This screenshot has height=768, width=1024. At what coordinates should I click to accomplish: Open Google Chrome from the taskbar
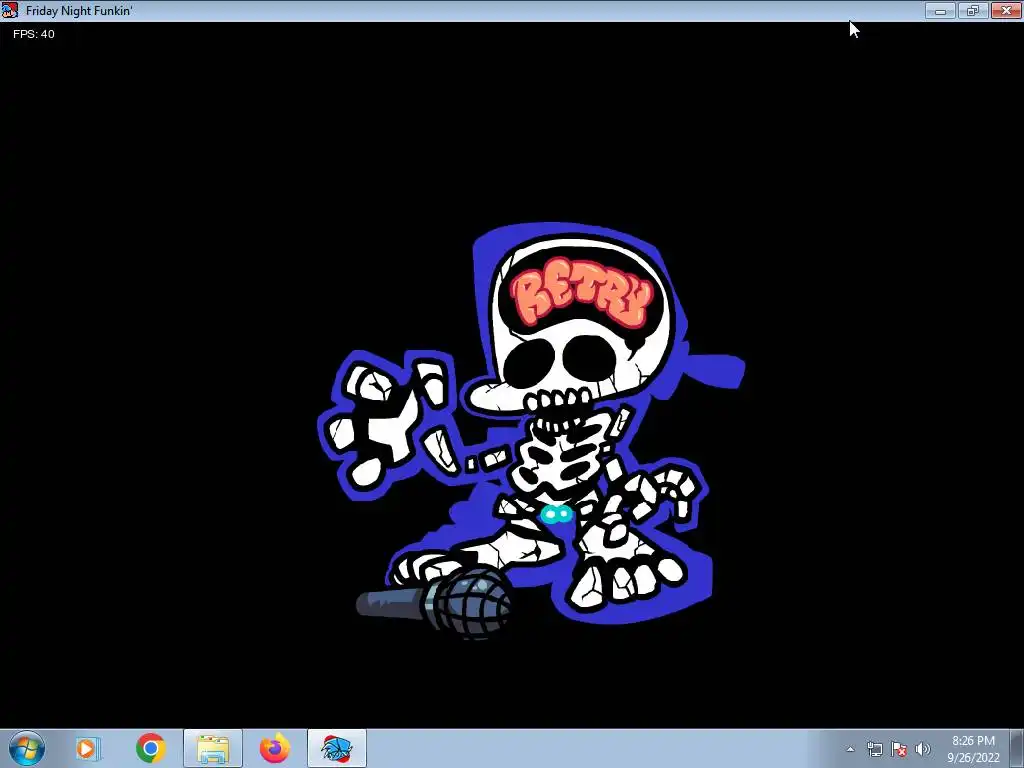point(150,748)
